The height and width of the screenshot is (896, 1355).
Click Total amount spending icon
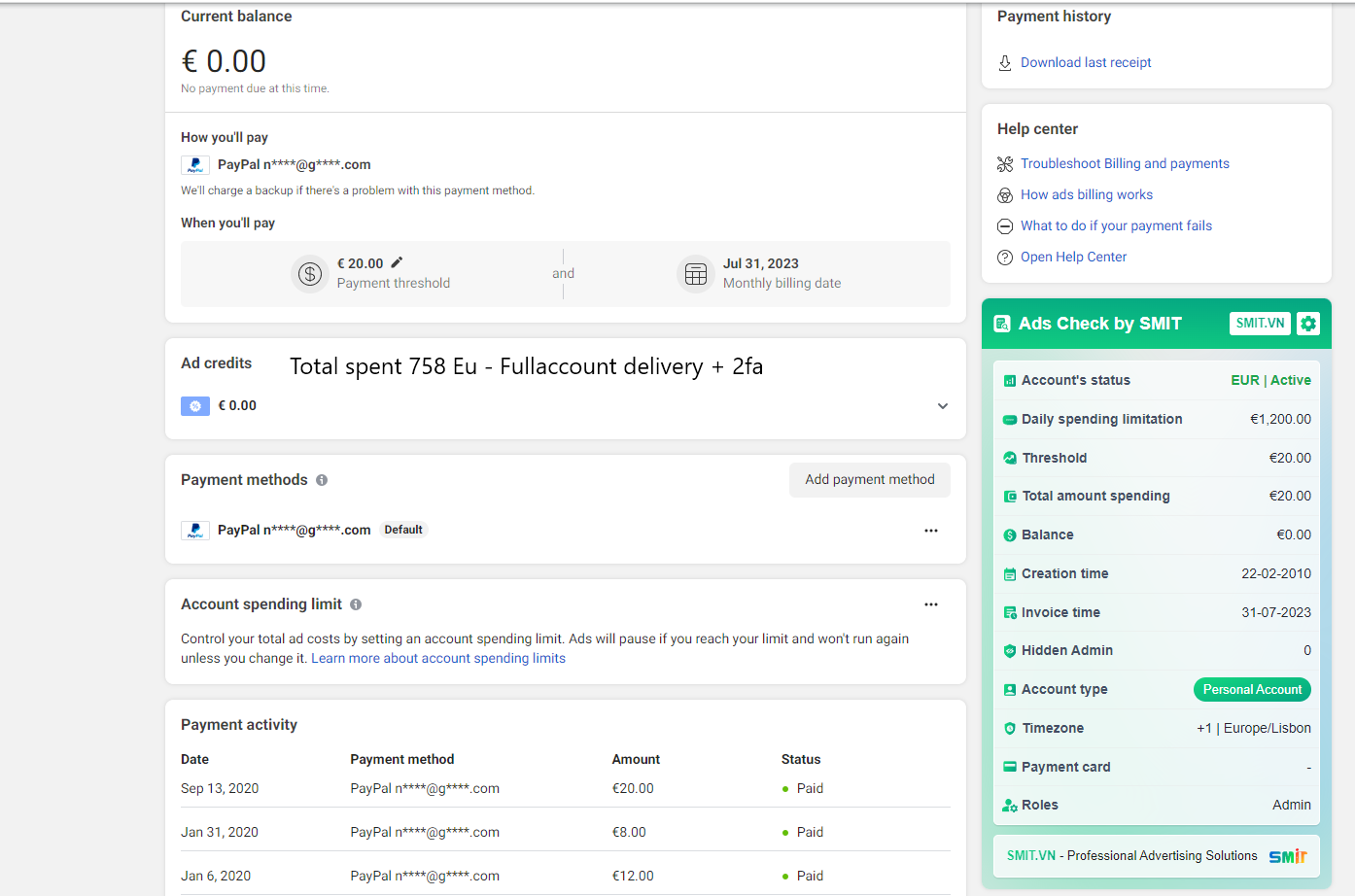(1010, 497)
